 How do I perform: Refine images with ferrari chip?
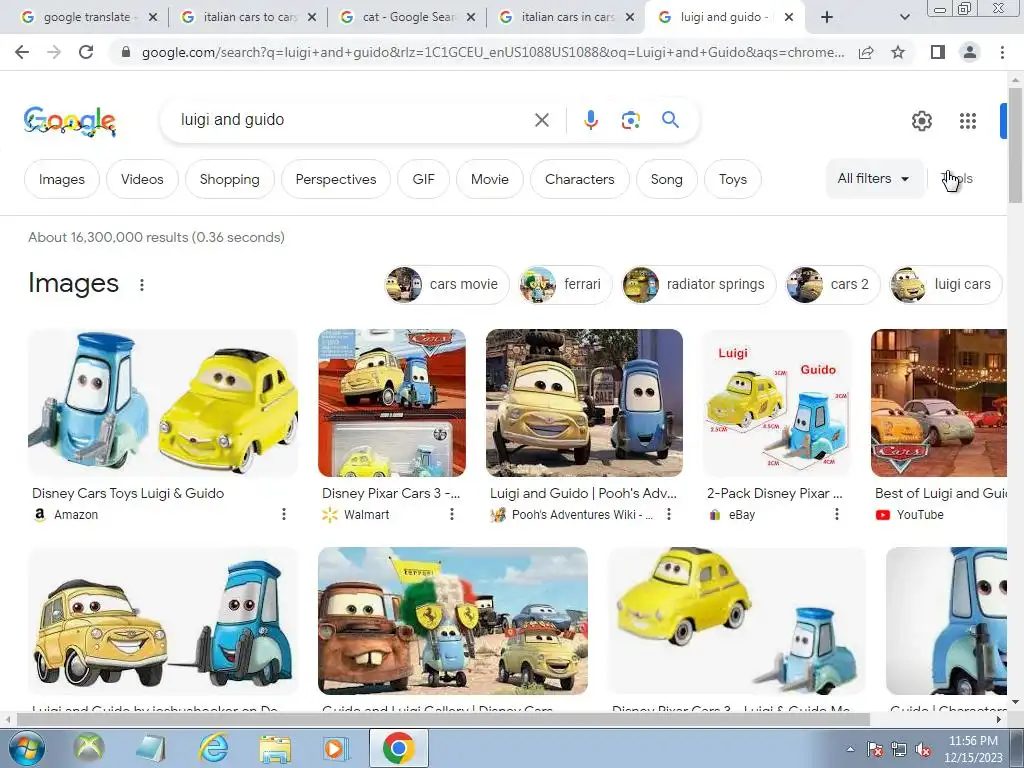pos(566,285)
